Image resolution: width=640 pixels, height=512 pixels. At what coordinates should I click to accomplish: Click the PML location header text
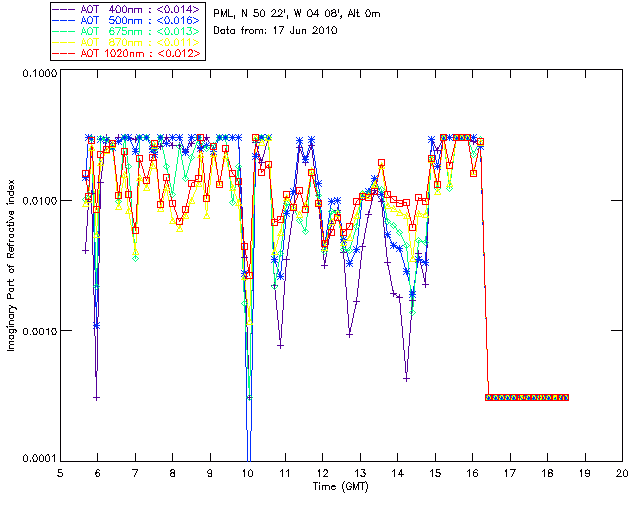[x=297, y=14]
